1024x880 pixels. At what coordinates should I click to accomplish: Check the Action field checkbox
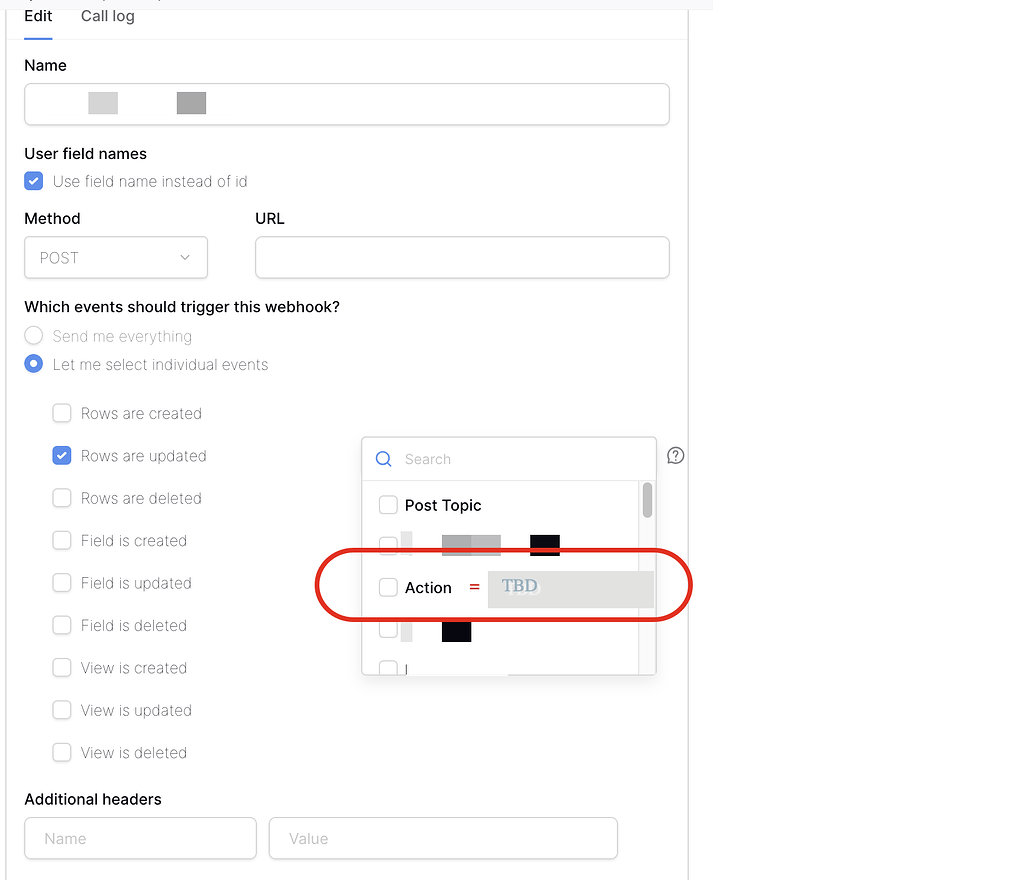(x=388, y=588)
